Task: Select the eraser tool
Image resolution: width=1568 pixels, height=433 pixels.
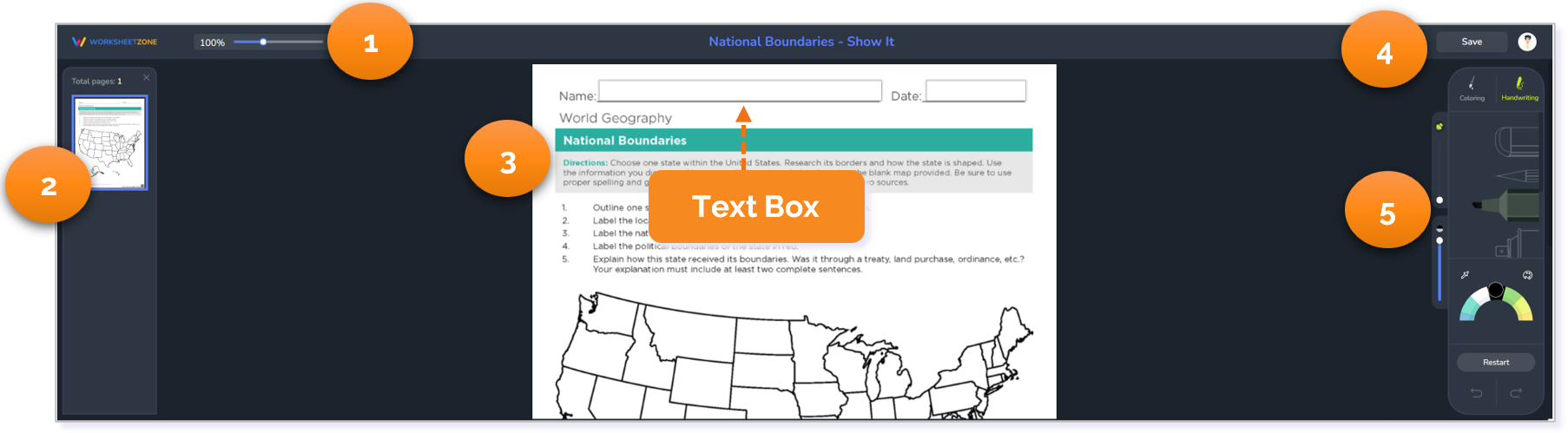Action: 1517,141
